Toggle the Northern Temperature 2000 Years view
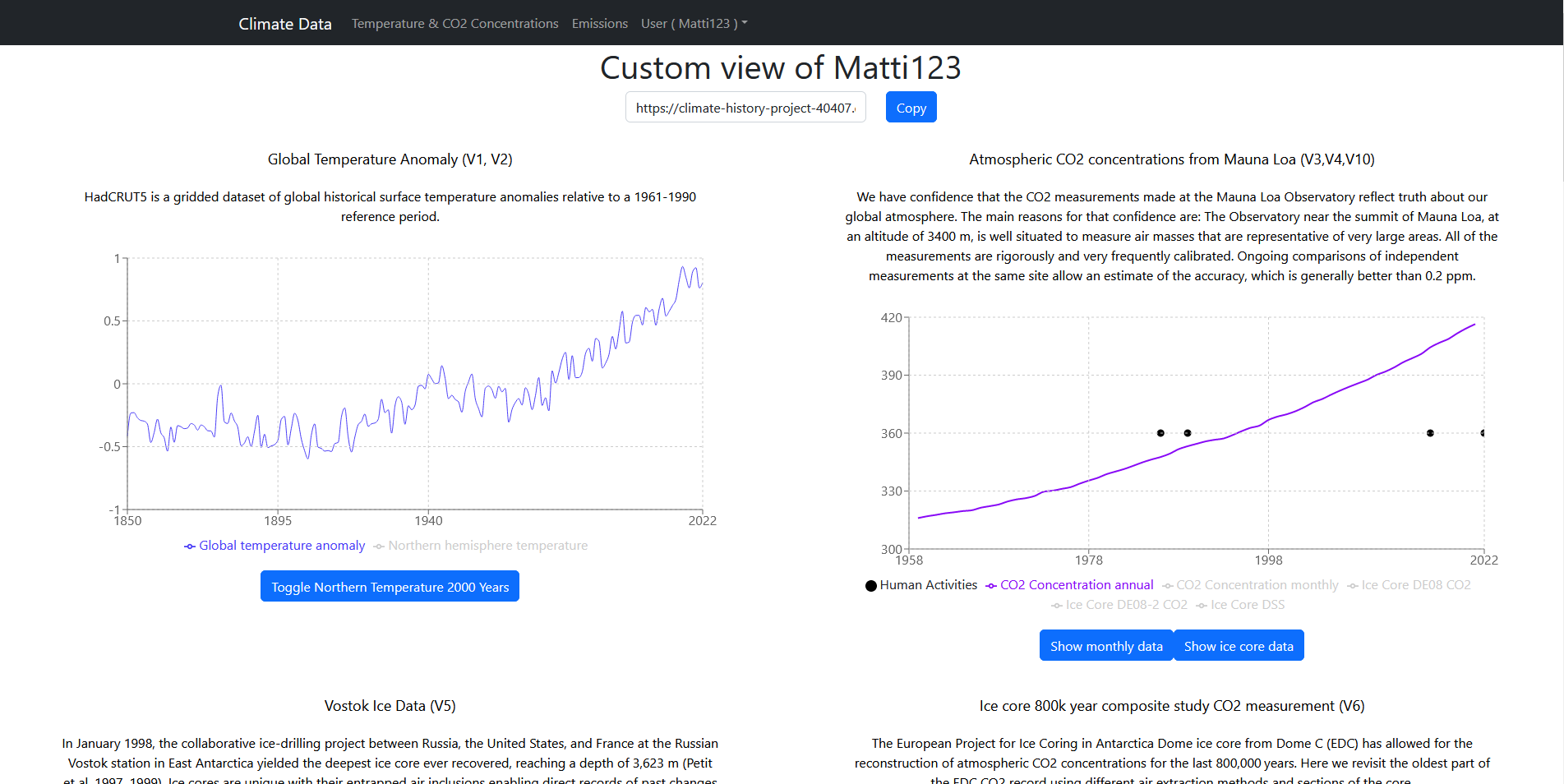 coord(390,586)
